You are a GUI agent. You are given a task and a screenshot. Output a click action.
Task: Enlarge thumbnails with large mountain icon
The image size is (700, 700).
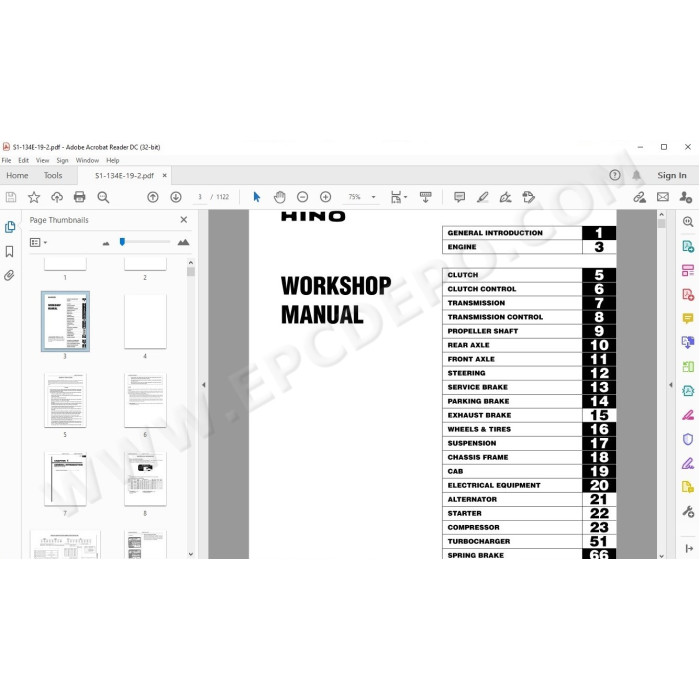pyautogui.click(x=183, y=242)
